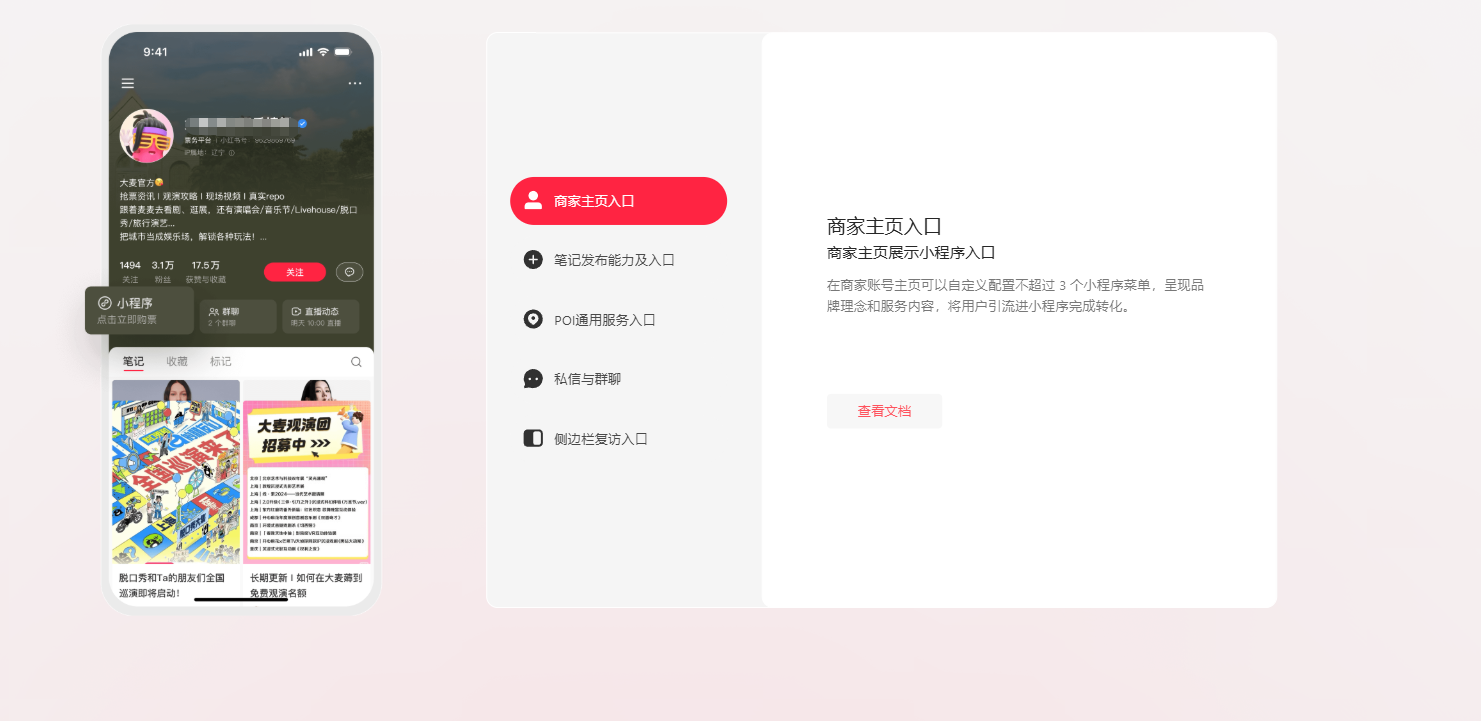Screen dimensions: 1481x721
Task: Select the 商家主页入口 menu item
Action: [x=618, y=201]
